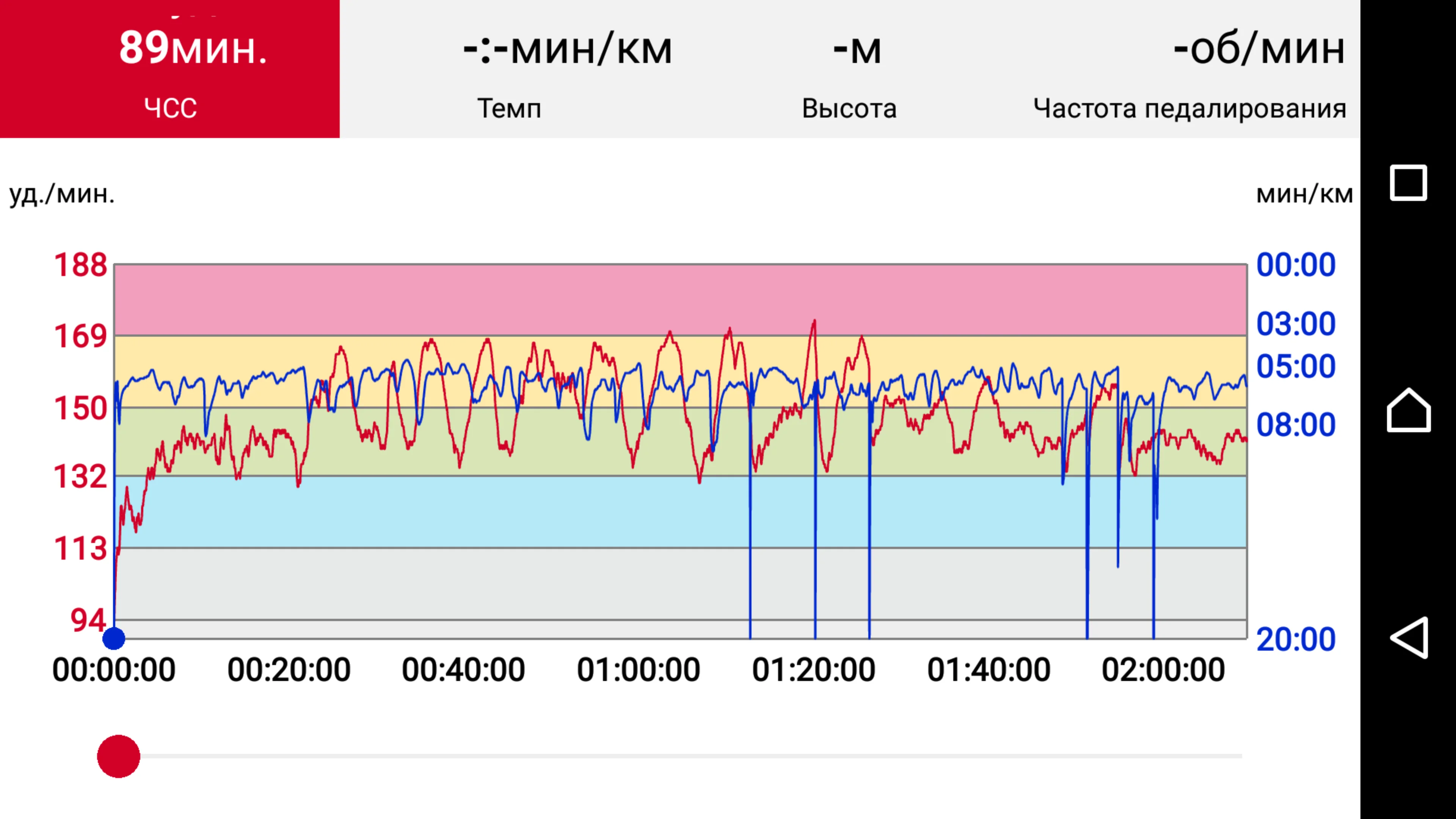Tap the pink maximum heart rate zone
1456x819 pixels.
[x=452, y=300]
